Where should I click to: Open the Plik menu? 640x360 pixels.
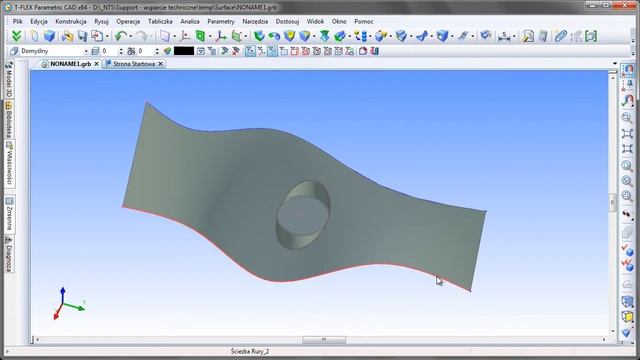click(x=17, y=21)
